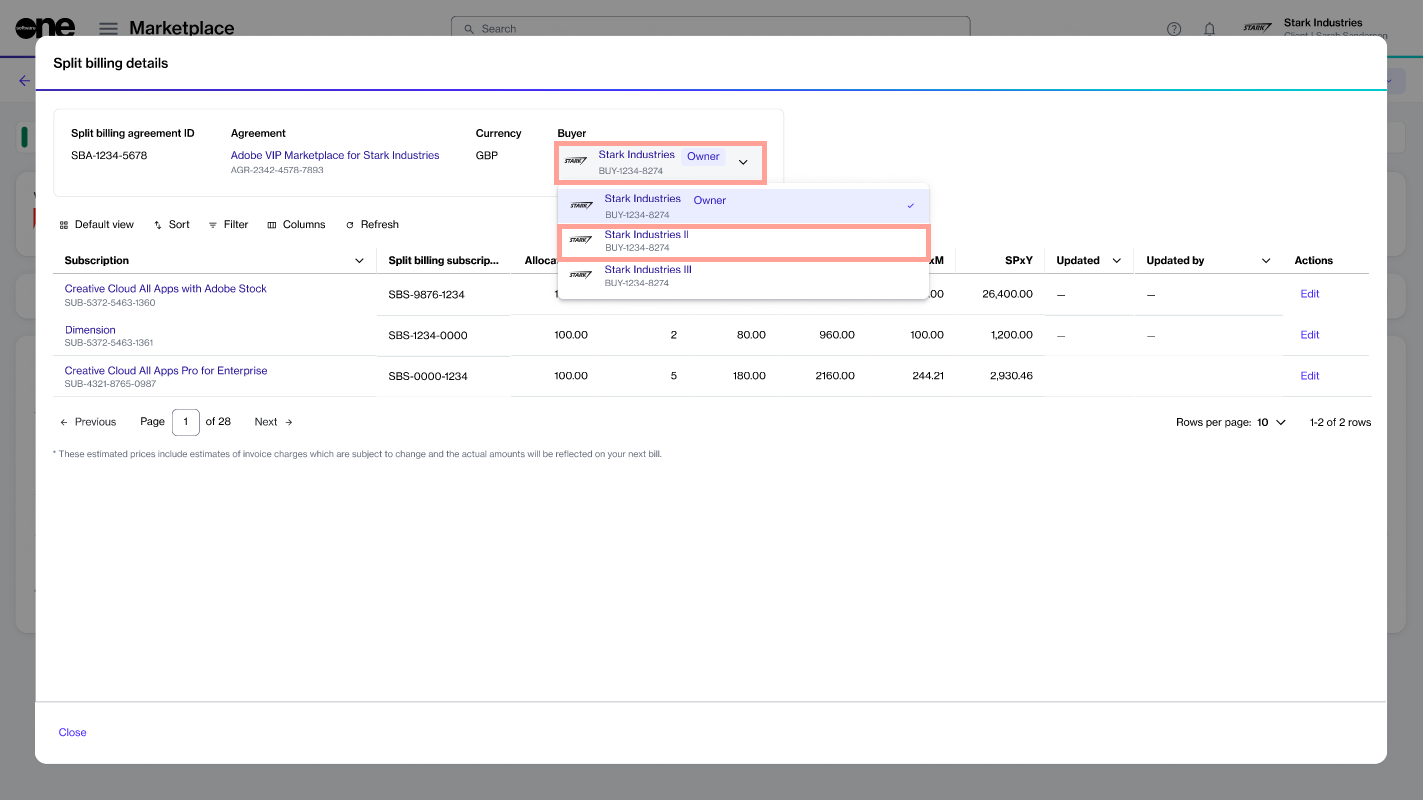
Task: Open the Filter tool
Action: tap(228, 225)
